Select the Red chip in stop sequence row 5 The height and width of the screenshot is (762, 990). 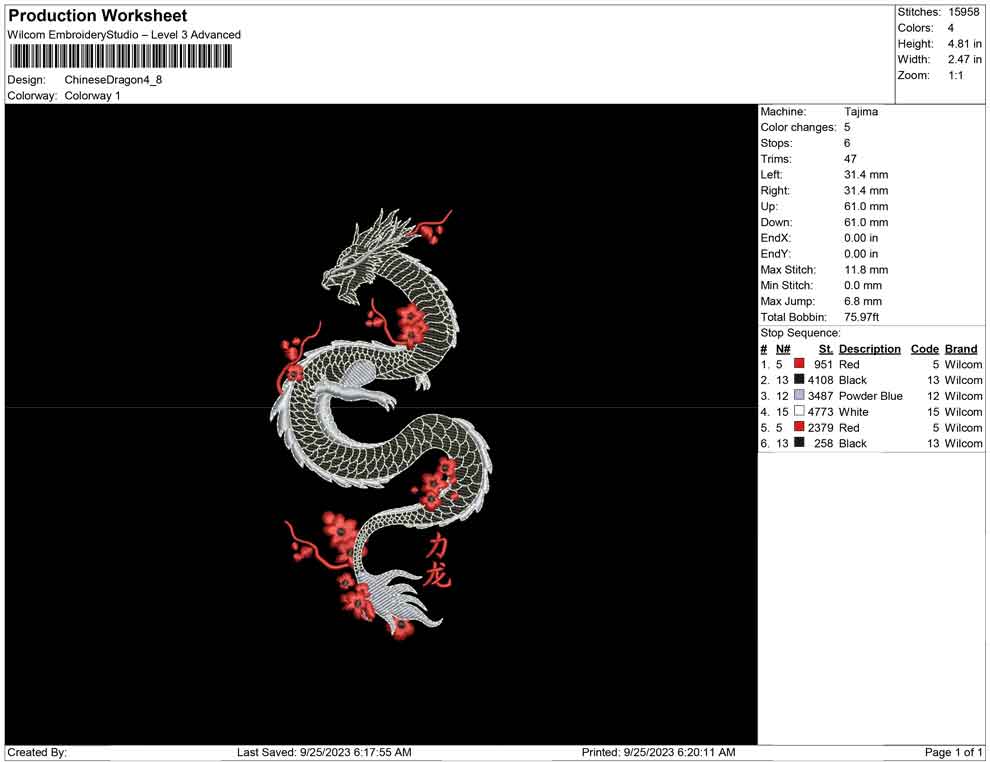797,428
